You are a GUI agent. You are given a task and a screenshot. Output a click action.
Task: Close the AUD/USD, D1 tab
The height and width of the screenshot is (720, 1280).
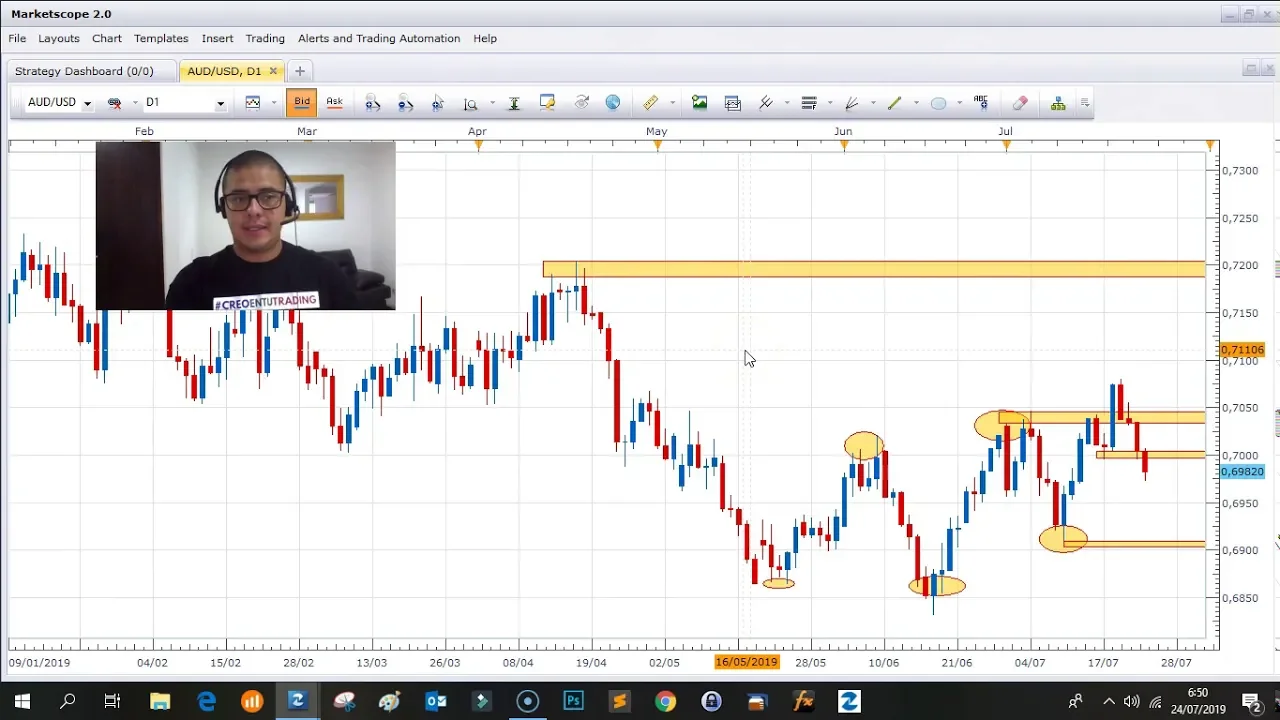pos(273,71)
